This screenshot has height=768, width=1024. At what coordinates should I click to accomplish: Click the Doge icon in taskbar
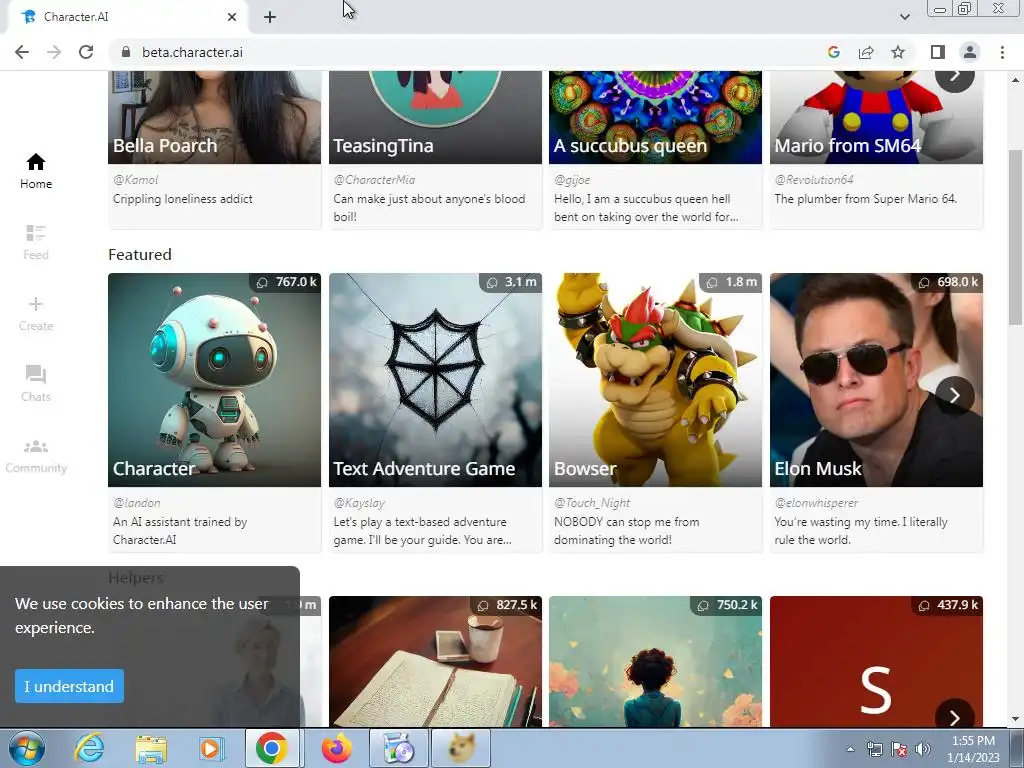(x=460, y=748)
